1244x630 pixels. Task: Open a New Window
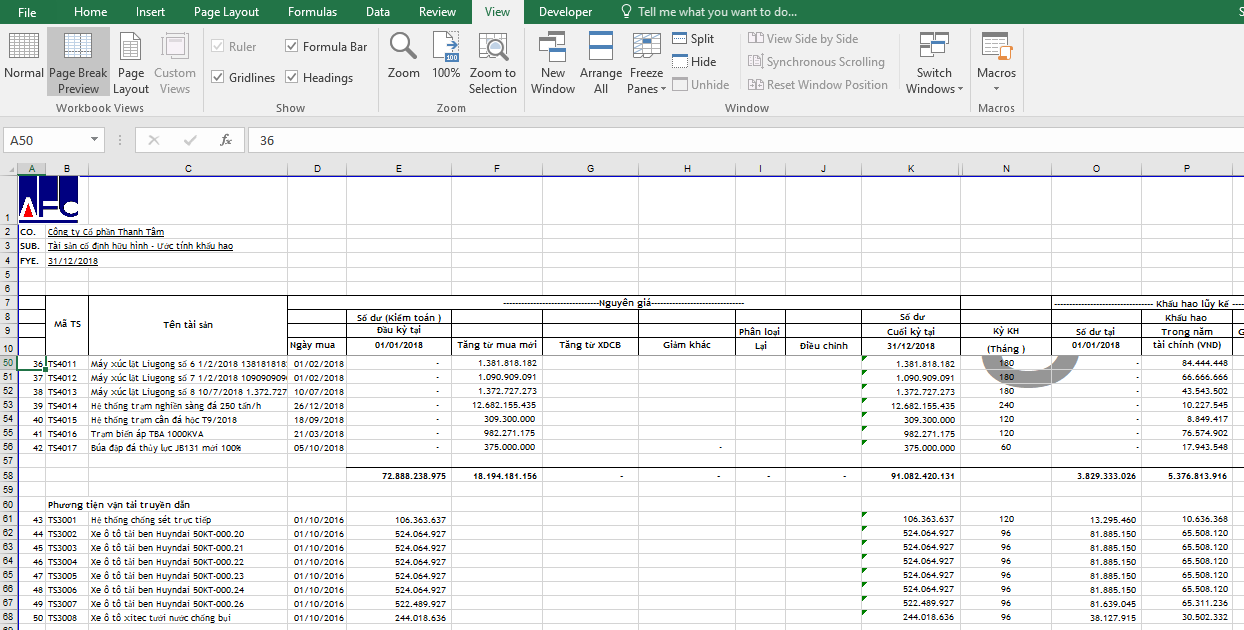click(x=553, y=62)
